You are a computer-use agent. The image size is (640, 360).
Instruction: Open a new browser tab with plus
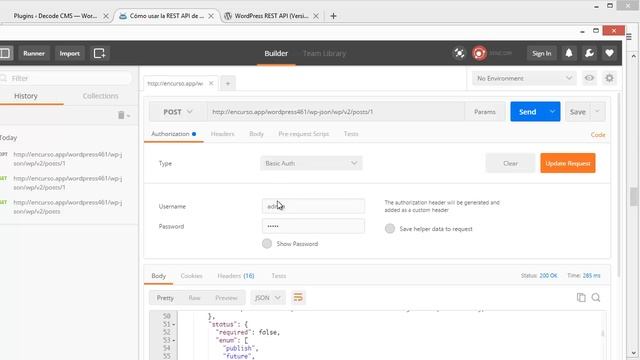333,16
